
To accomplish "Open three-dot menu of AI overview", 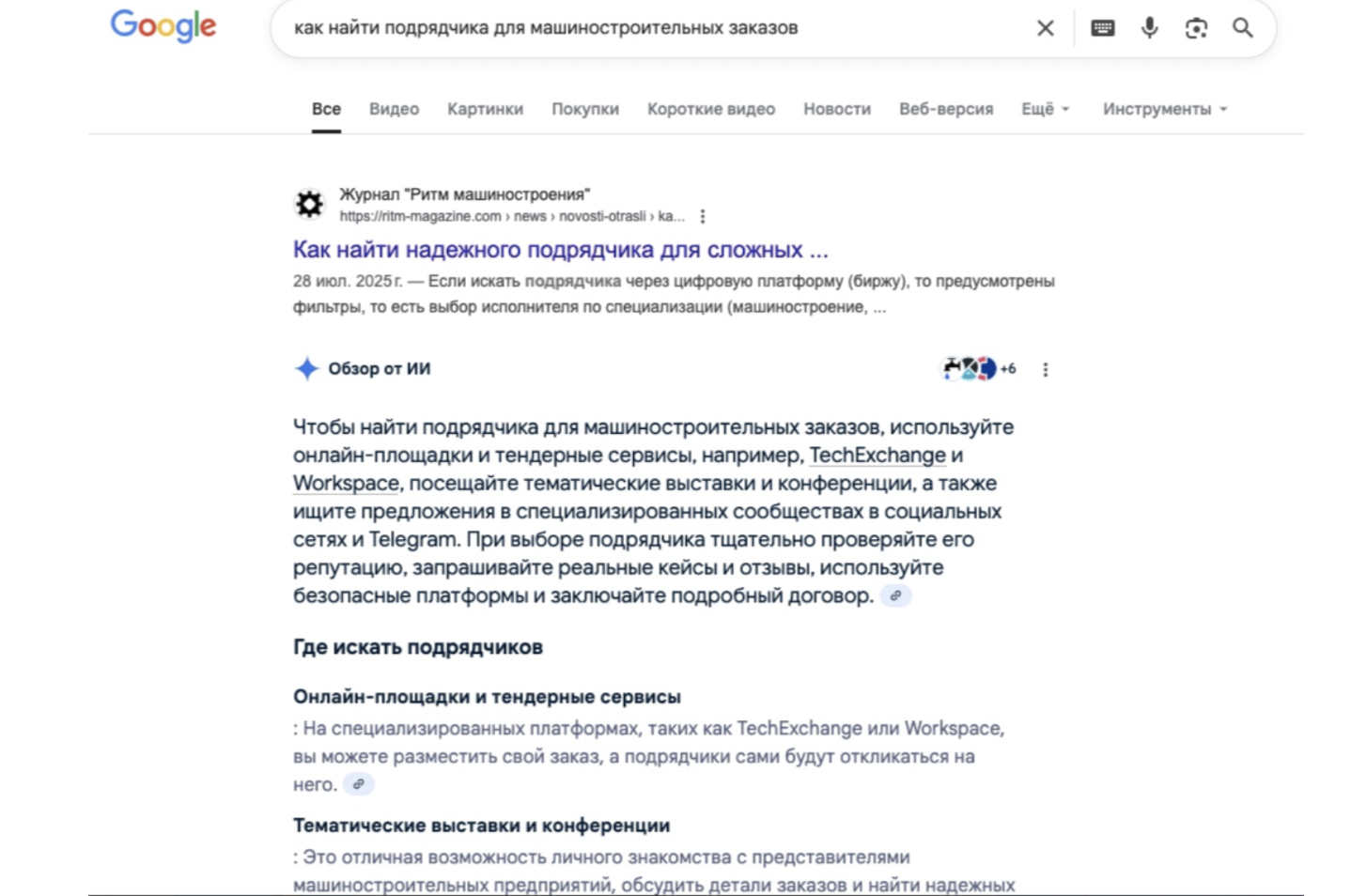I will click(1045, 369).
